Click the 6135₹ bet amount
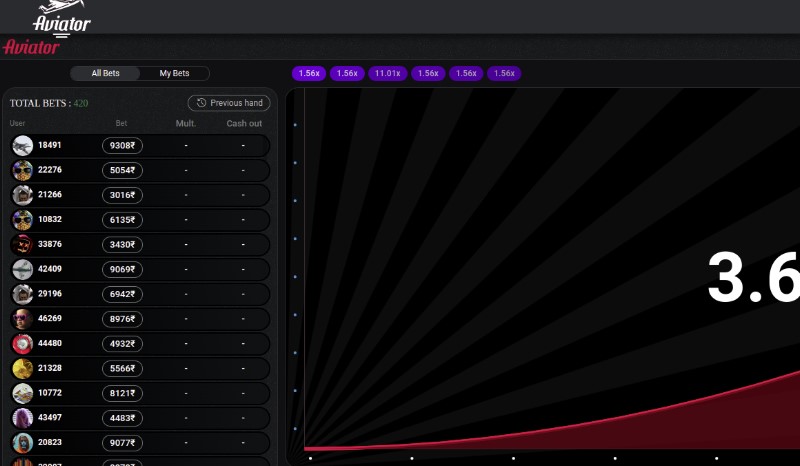This screenshot has width=800, height=466. click(x=122, y=220)
